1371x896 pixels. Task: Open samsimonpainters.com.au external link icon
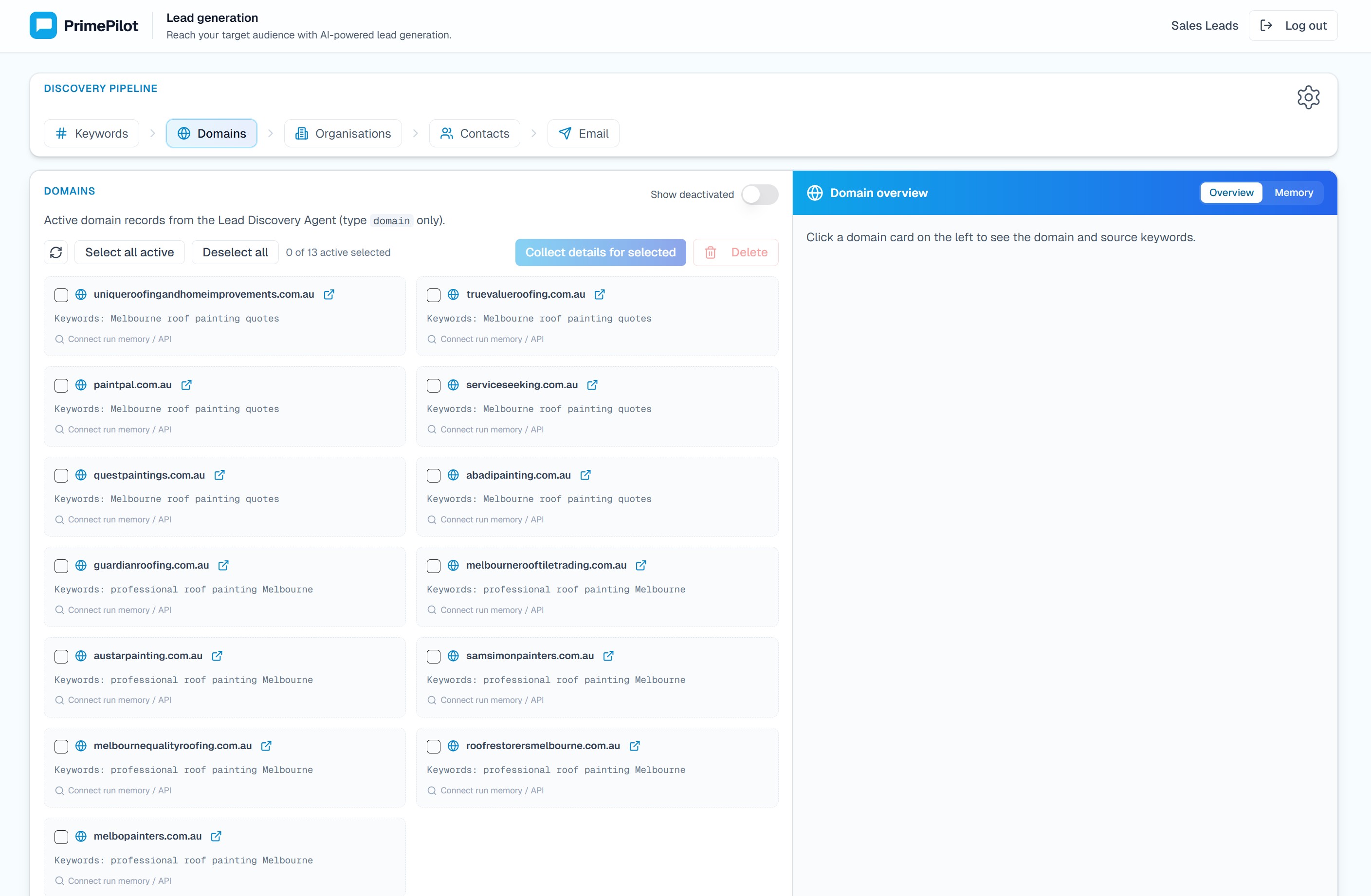coord(608,656)
